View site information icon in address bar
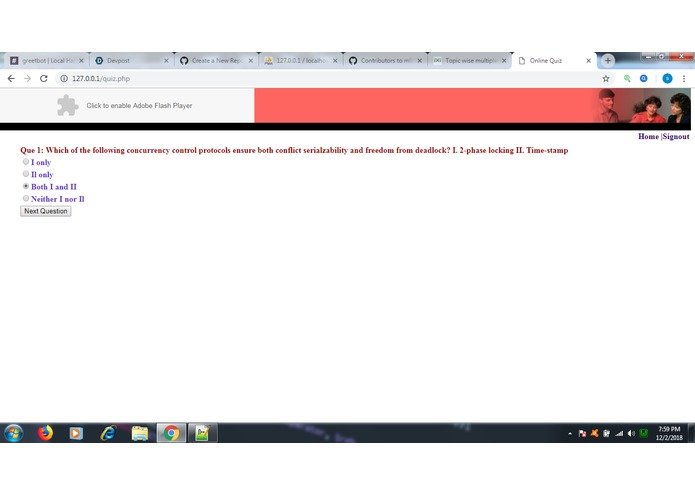 [64, 78]
